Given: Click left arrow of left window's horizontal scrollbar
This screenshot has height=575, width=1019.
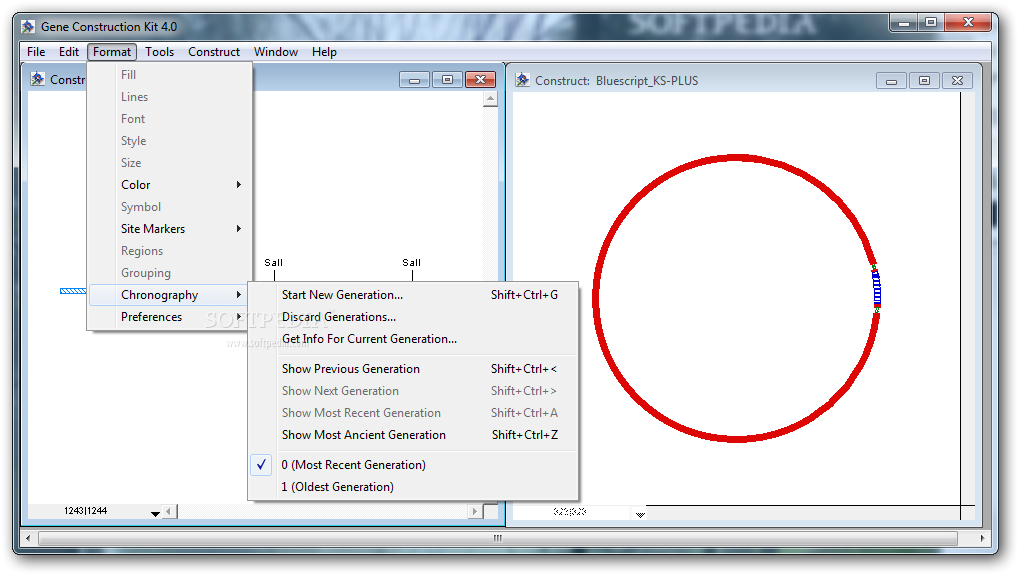Looking at the screenshot, I should [169, 512].
